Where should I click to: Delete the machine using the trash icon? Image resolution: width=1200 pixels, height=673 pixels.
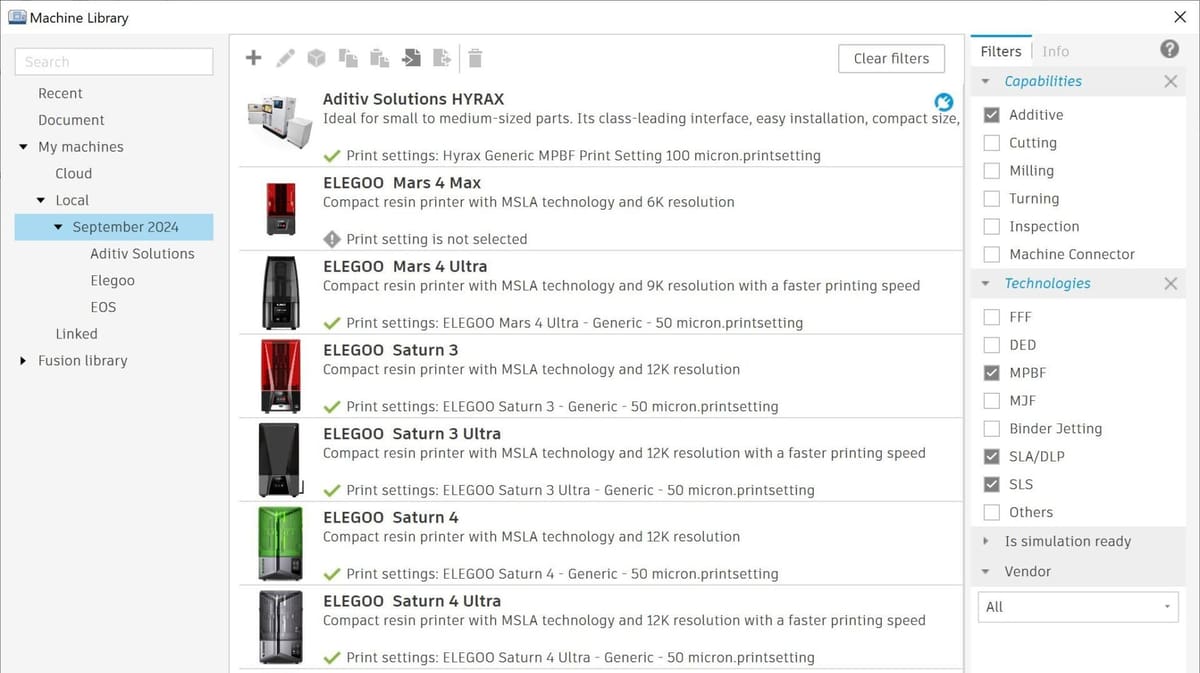click(475, 58)
